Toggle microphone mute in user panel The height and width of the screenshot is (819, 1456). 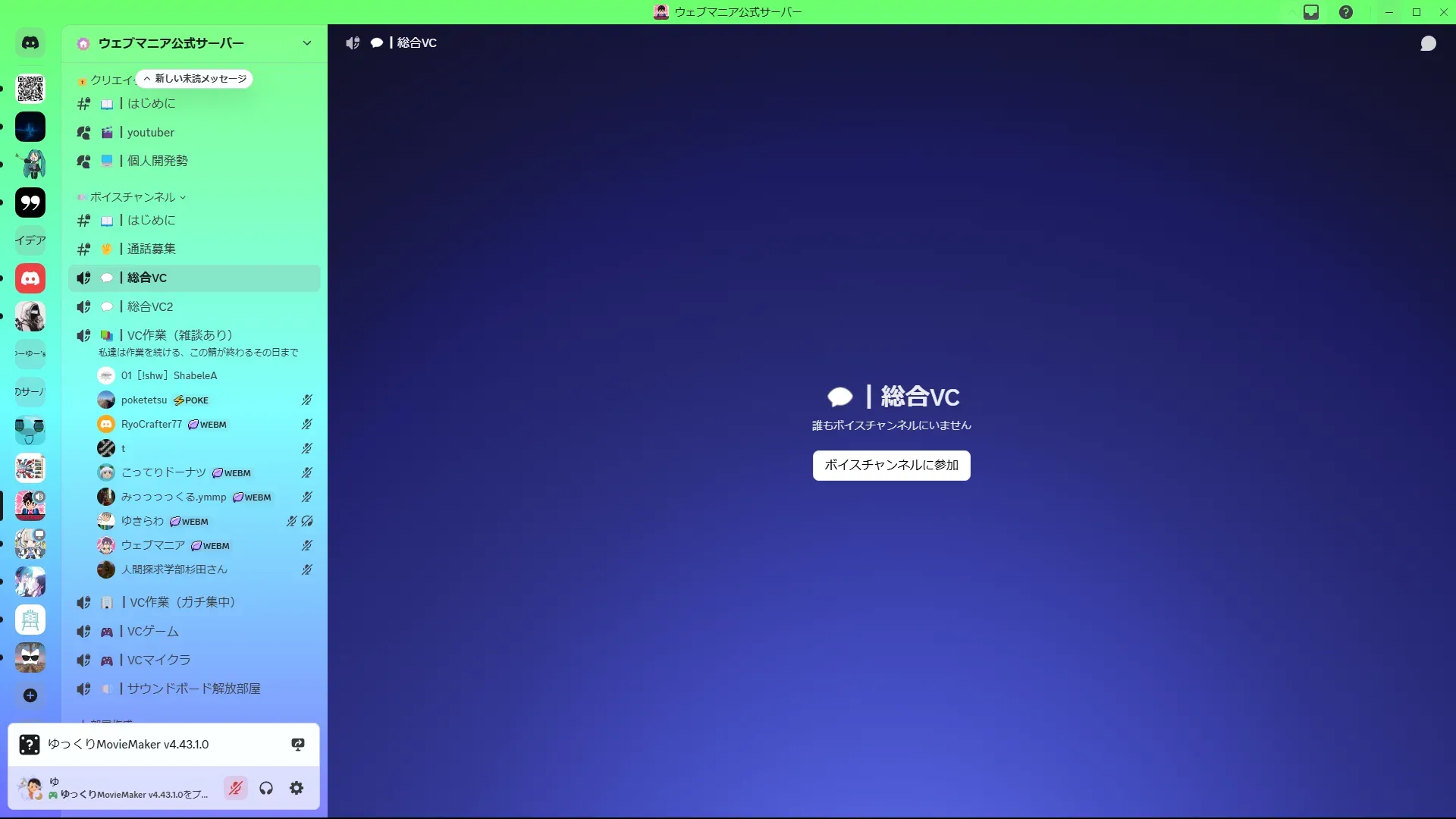tap(236, 788)
